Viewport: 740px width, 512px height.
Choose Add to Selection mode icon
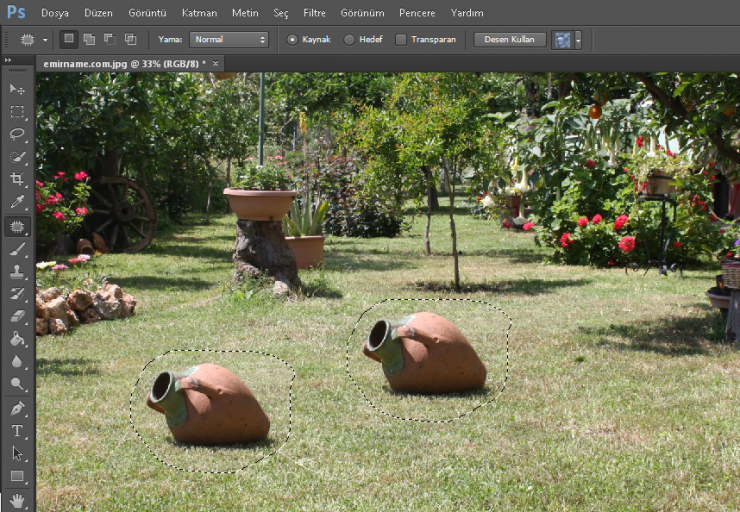[x=89, y=39]
